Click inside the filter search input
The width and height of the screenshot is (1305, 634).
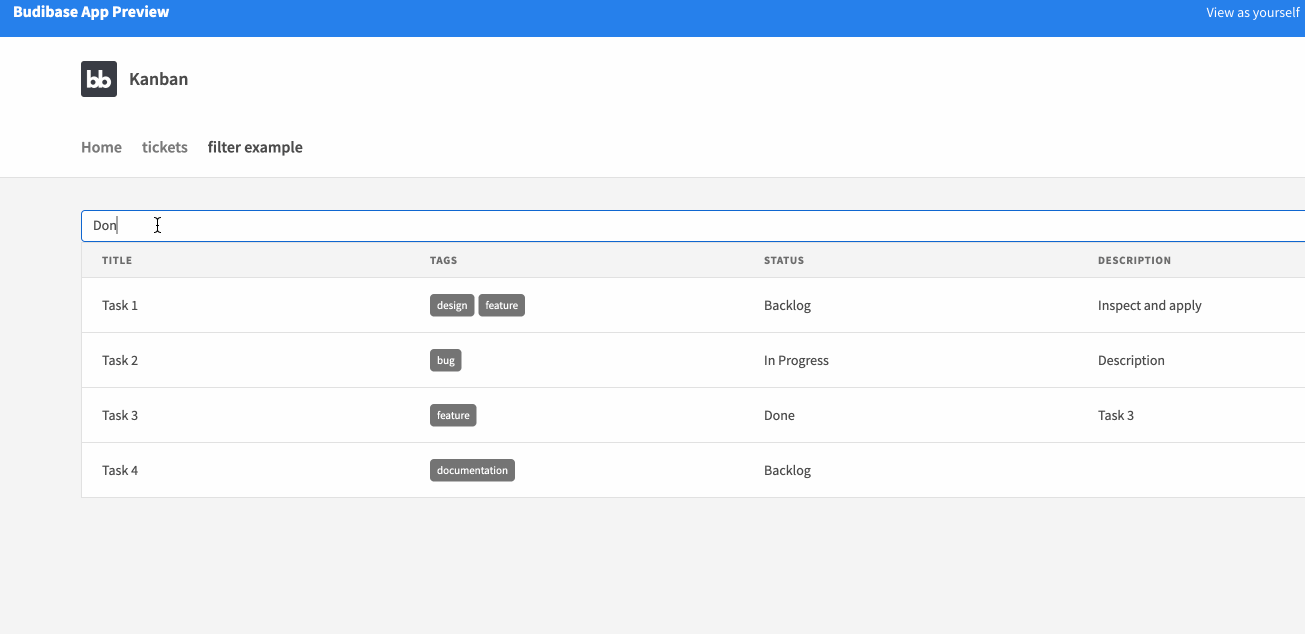pos(400,225)
